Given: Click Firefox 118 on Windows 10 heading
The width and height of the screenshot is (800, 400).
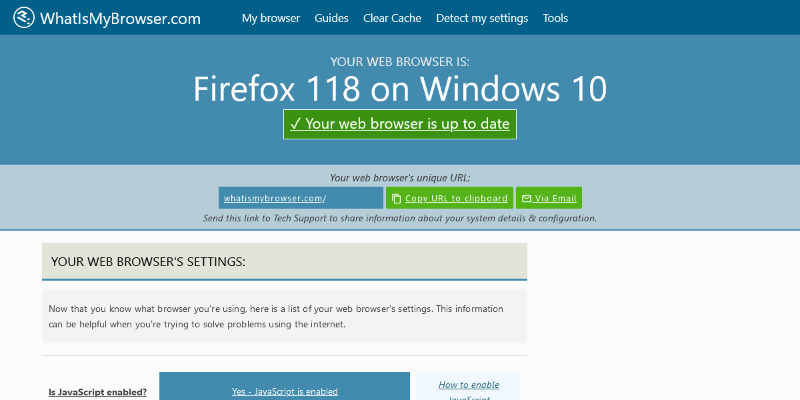Looking at the screenshot, I should pyautogui.click(x=400, y=89).
